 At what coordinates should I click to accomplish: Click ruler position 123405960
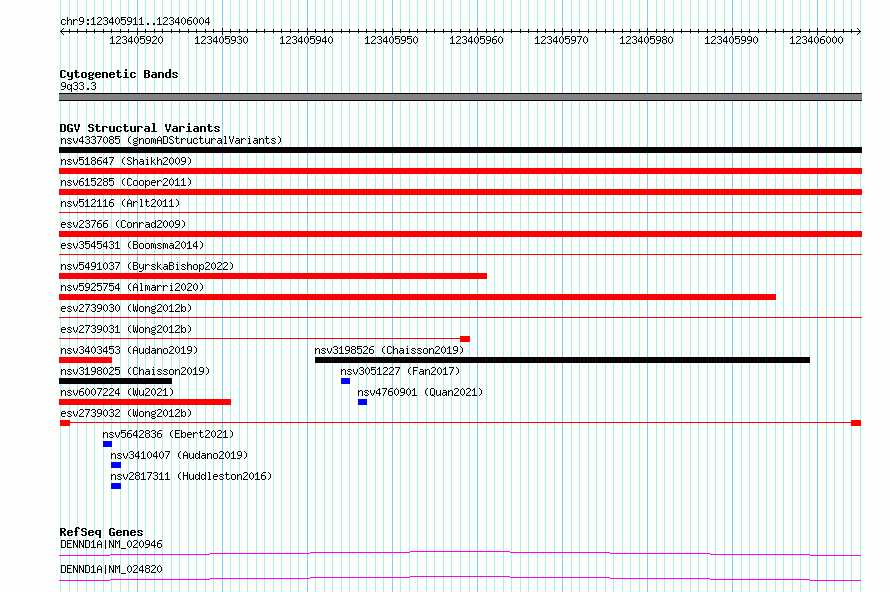476,40
